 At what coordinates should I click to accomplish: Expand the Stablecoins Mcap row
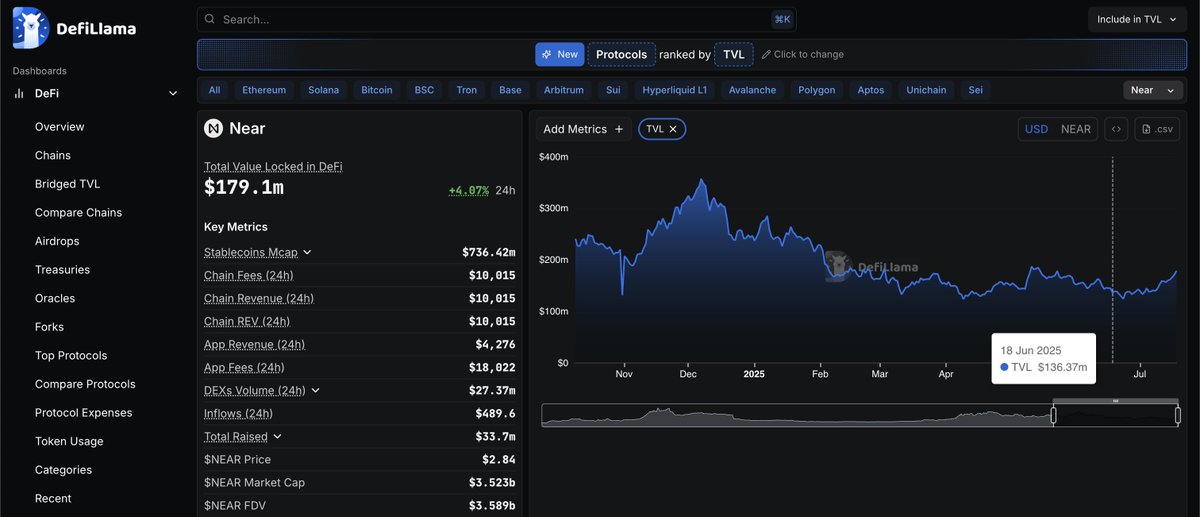tap(307, 252)
